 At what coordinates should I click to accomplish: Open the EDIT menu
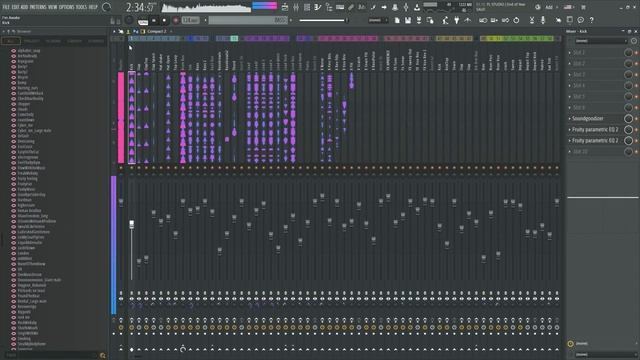pos(16,7)
